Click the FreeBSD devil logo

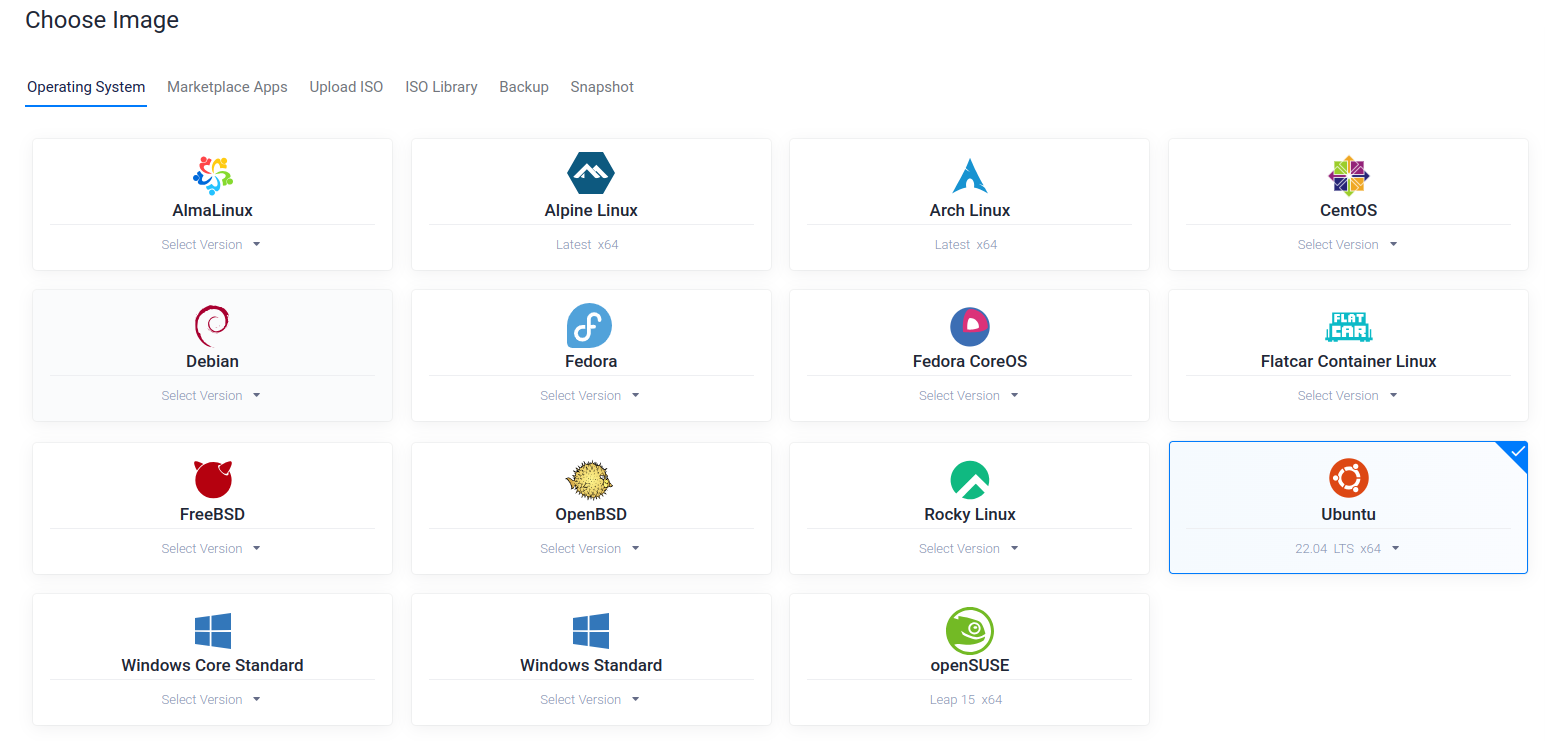tap(213, 479)
